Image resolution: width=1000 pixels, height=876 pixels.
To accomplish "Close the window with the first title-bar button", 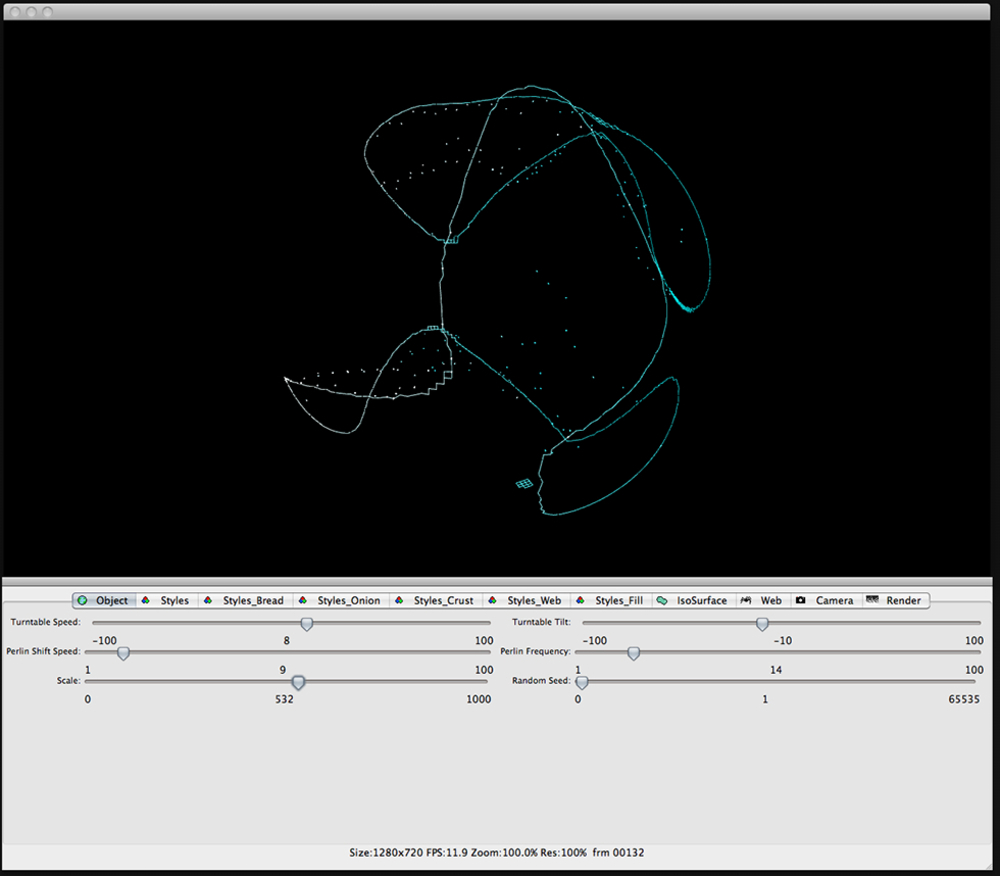I will [15, 11].
